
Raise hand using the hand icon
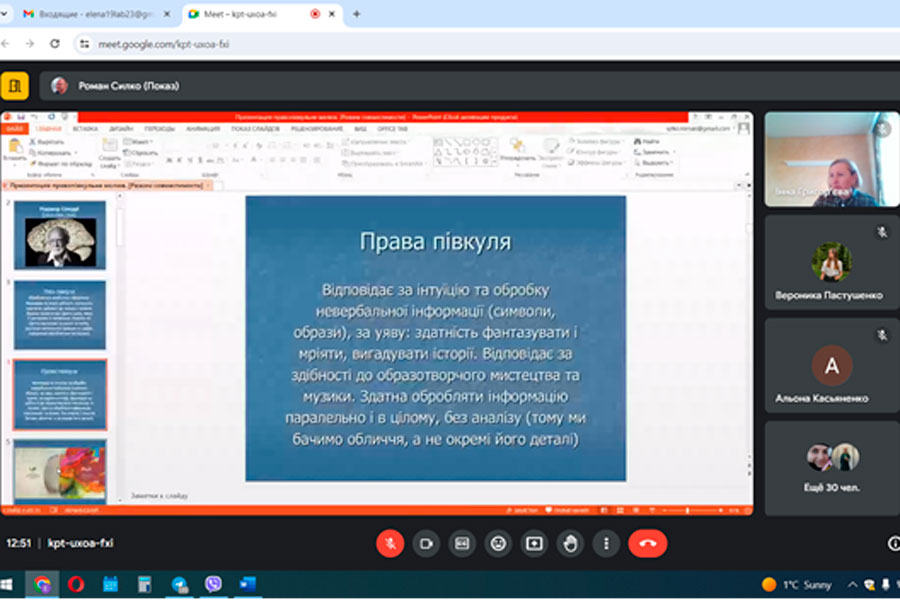tap(570, 543)
